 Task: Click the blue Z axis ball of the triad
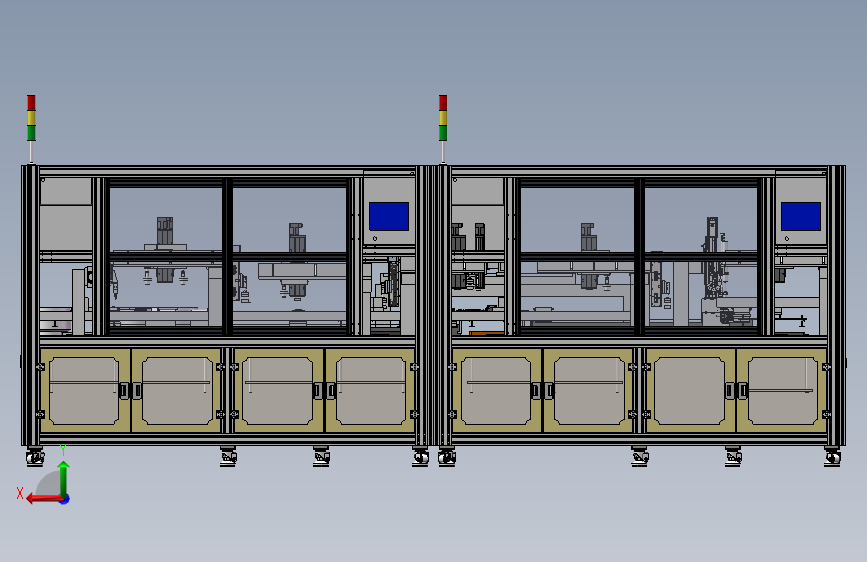(65, 499)
